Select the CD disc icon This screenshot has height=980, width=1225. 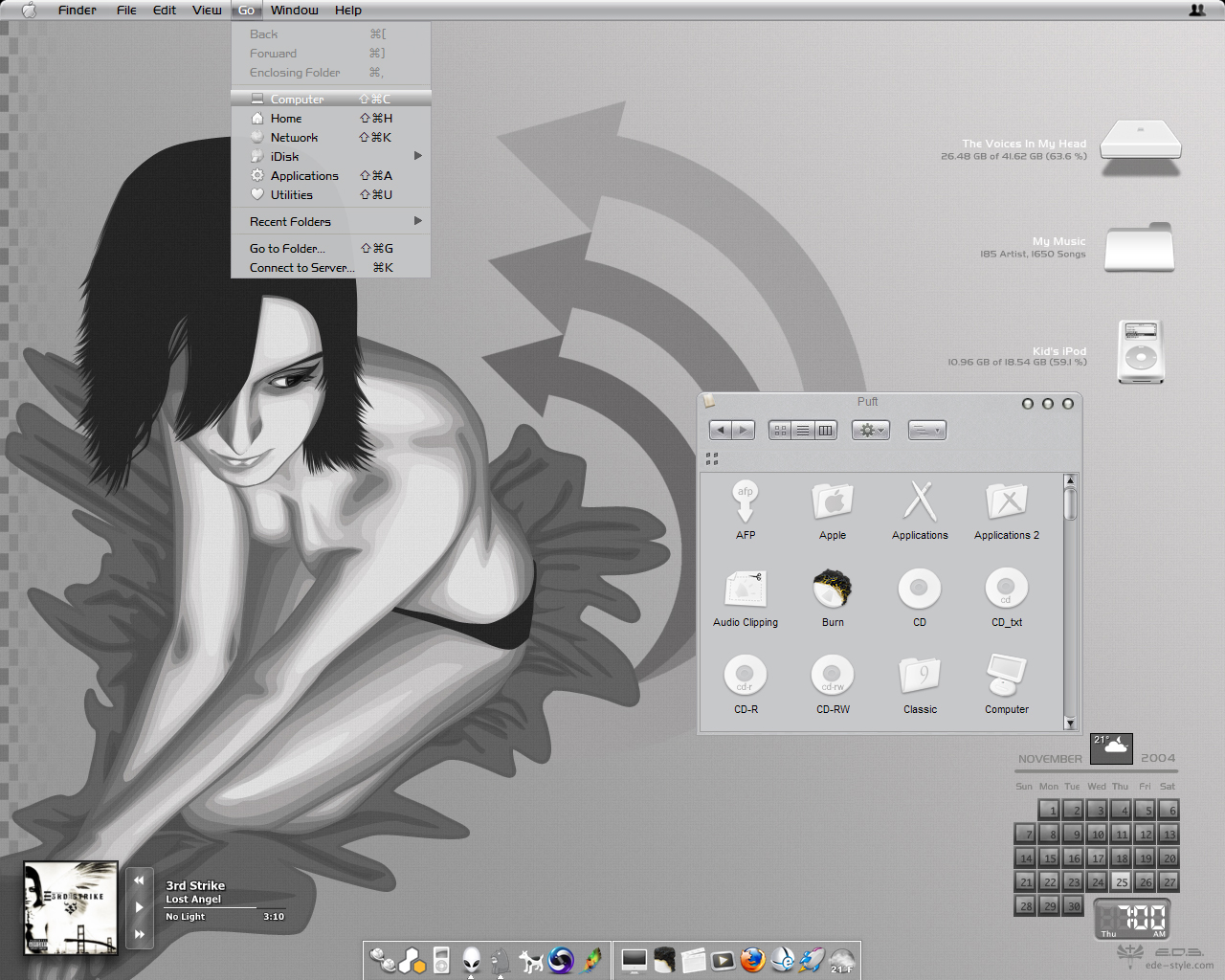coord(920,589)
